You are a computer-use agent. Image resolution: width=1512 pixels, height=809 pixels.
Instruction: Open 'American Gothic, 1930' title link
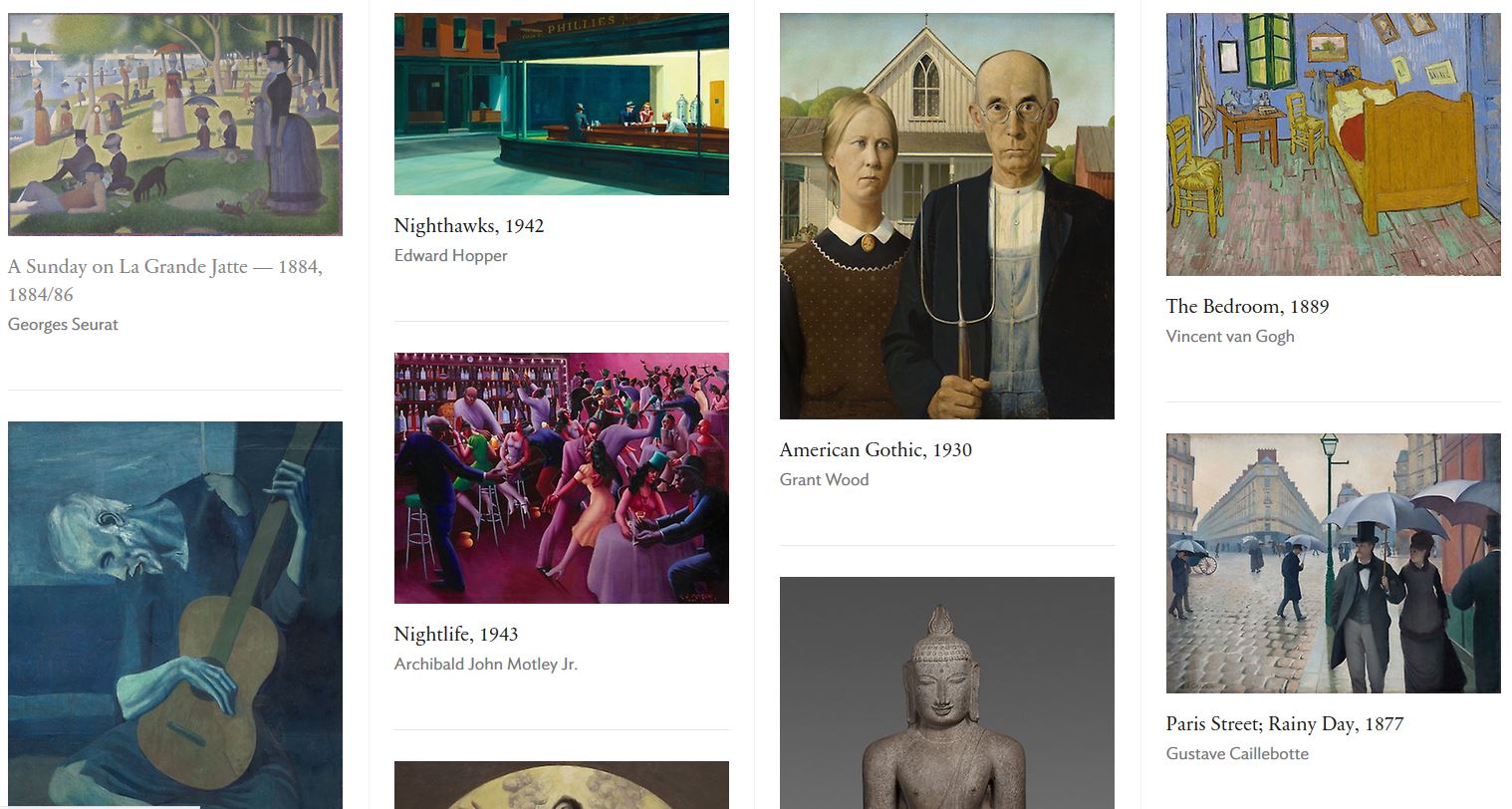(876, 450)
